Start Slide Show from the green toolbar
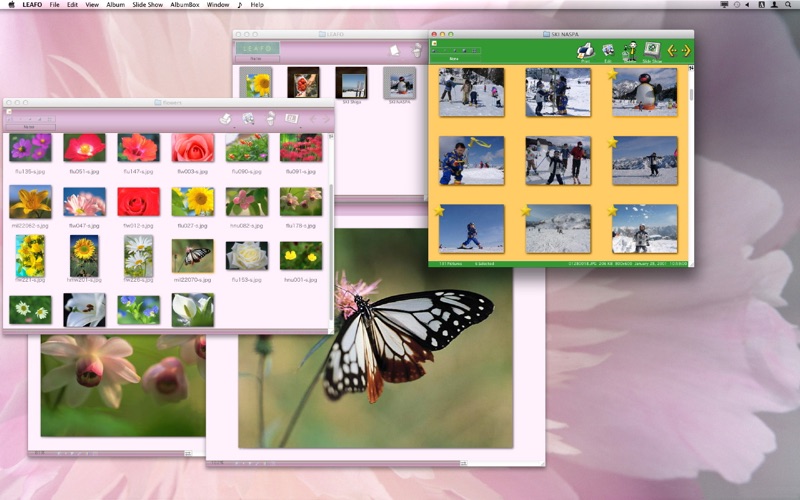 pos(652,51)
